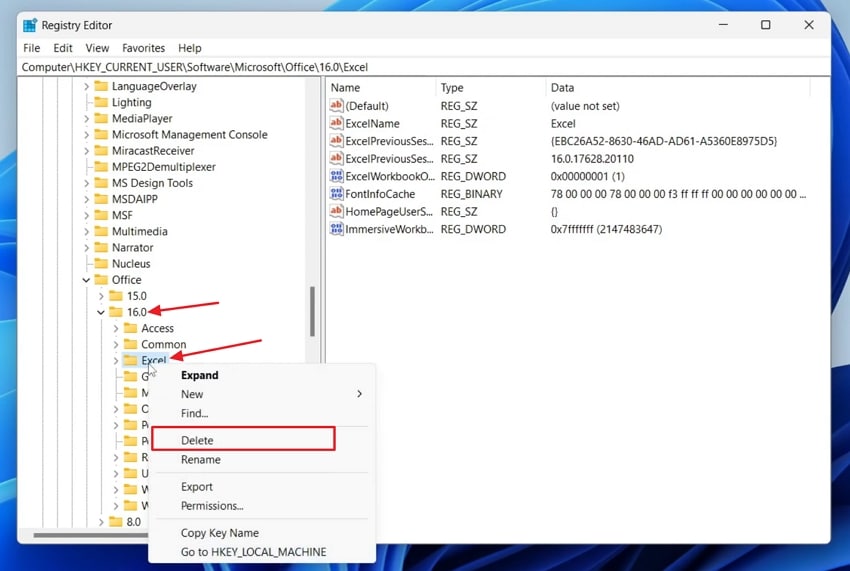Click the 0x7fffffff (2147483647) data value
The image size is (850, 571).
[x=606, y=229]
